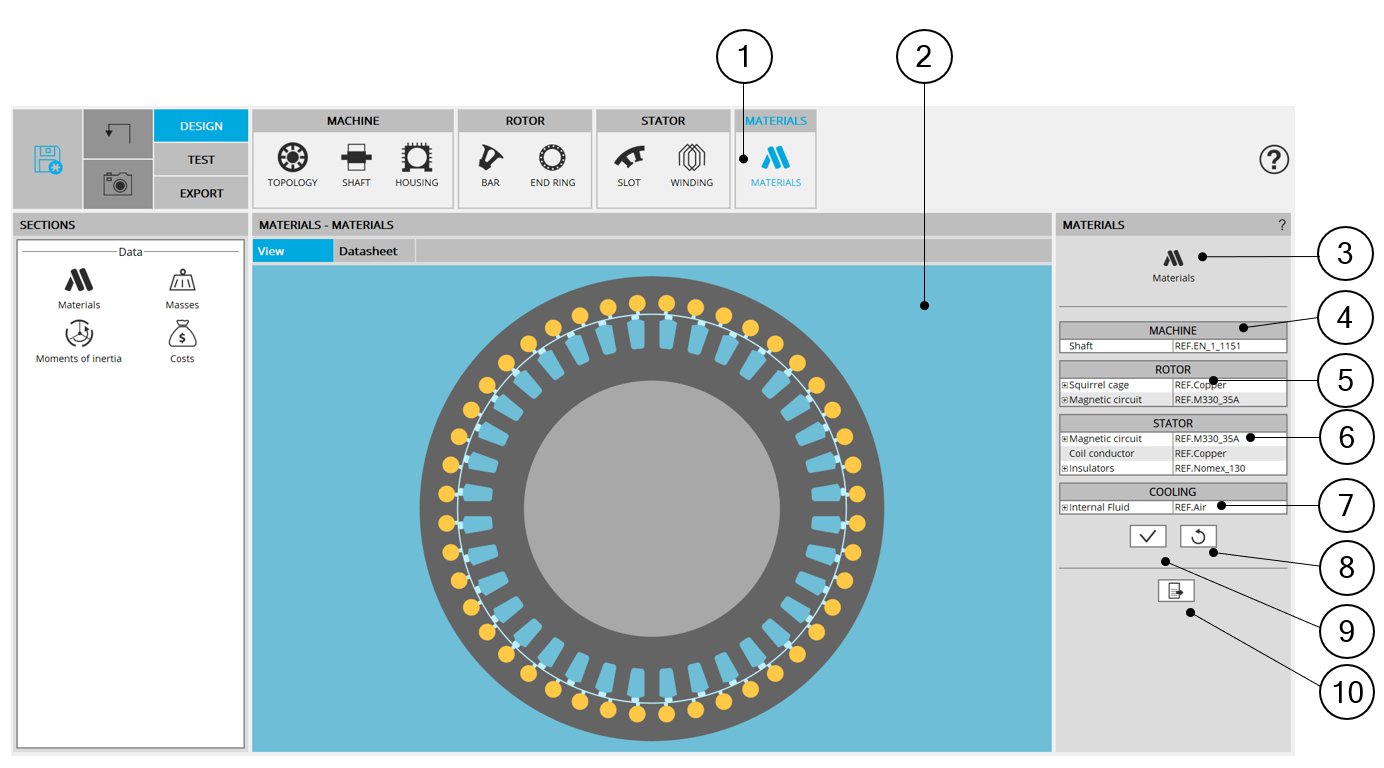Select the rotor Bar icon

pyautogui.click(x=490, y=159)
